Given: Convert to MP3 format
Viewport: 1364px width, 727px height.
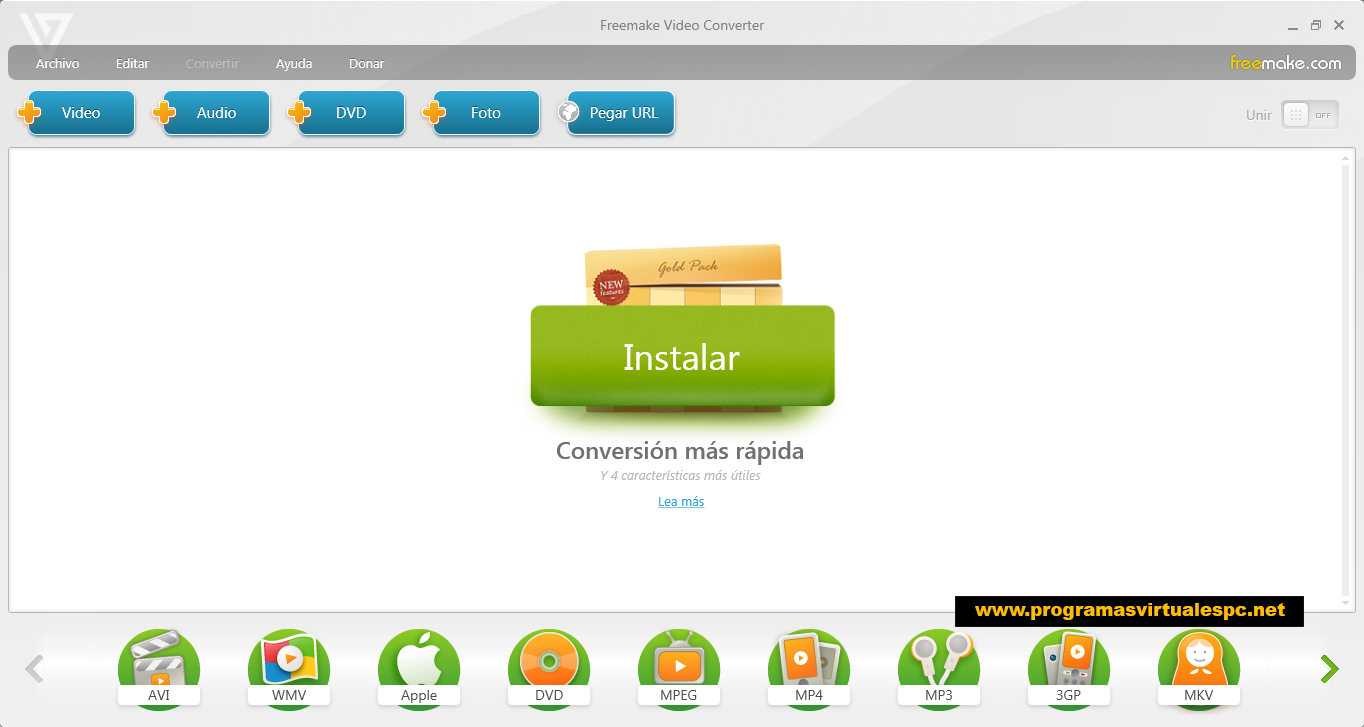Looking at the screenshot, I should tap(939, 668).
